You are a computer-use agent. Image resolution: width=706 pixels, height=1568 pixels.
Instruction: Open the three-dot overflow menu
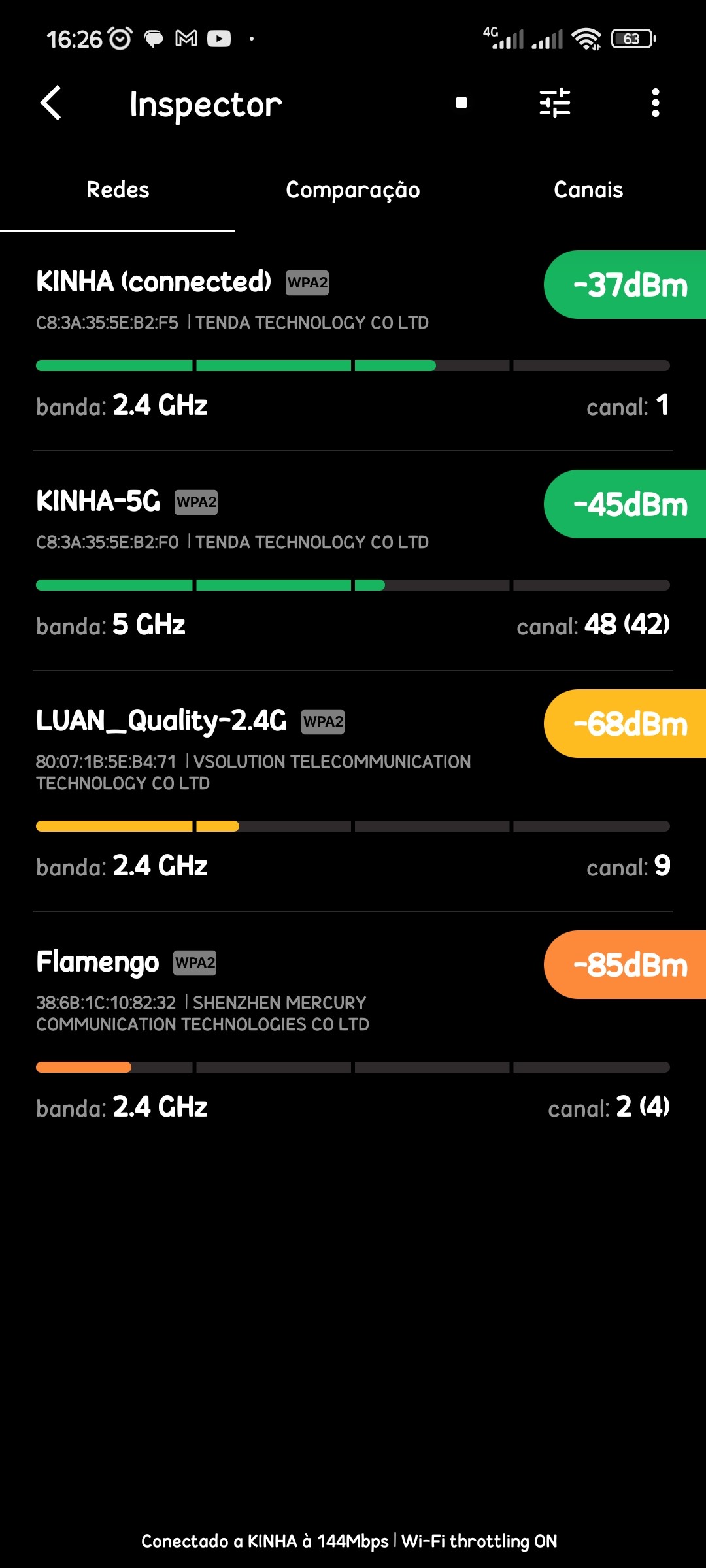click(x=655, y=103)
